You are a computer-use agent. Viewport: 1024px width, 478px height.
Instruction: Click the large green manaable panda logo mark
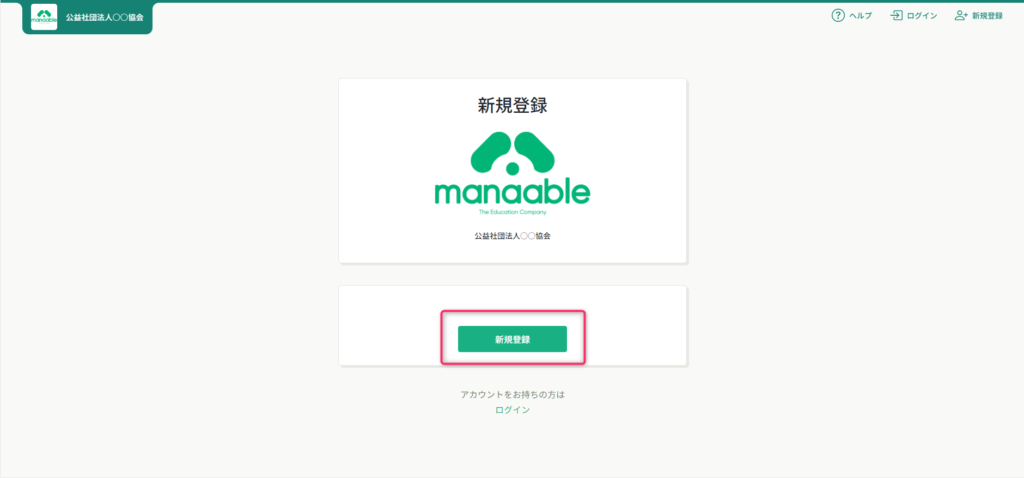point(513,153)
